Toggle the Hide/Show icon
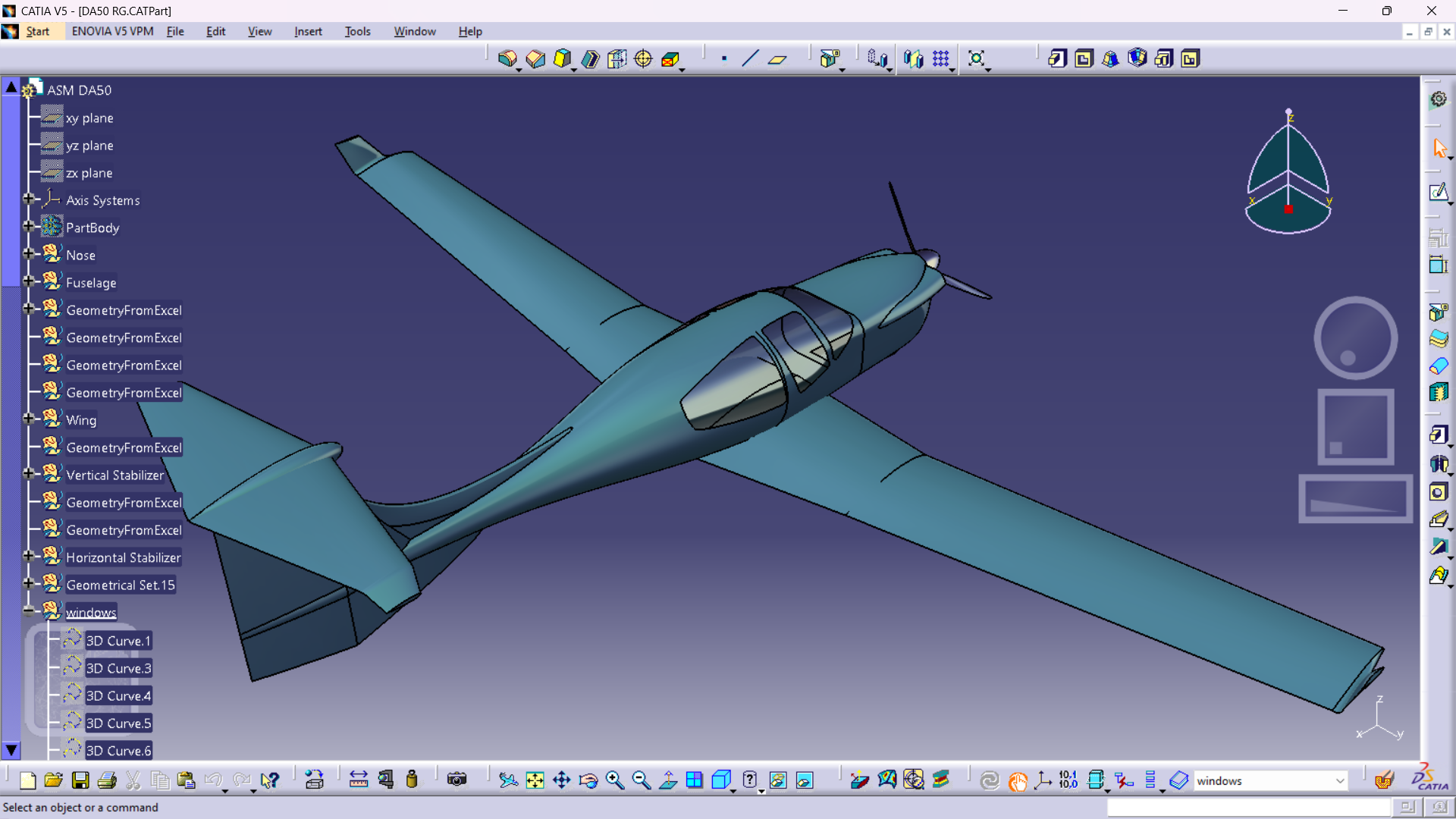The height and width of the screenshot is (819, 1456). (x=778, y=780)
